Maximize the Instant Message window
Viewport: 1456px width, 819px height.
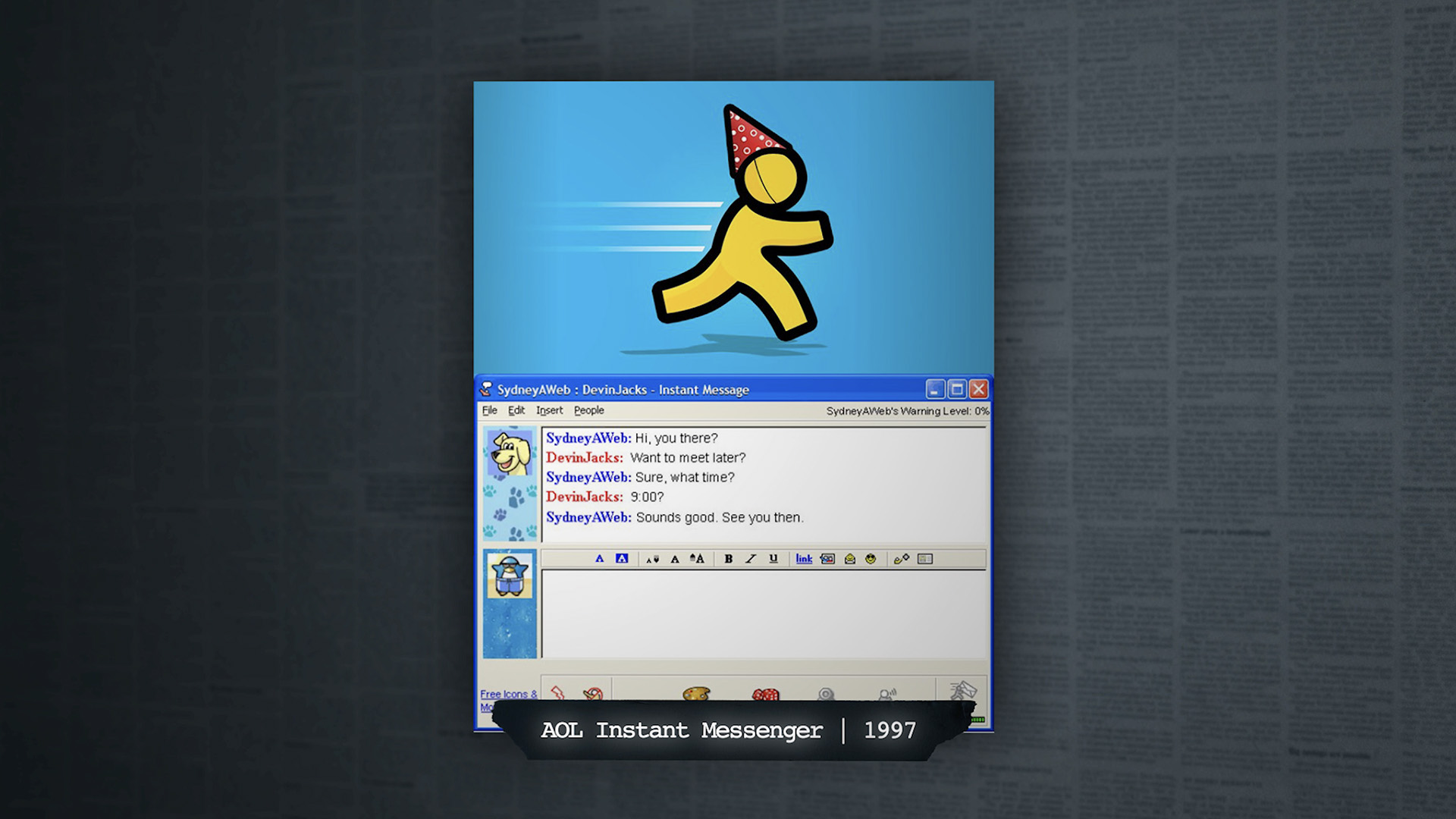(957, 389)
